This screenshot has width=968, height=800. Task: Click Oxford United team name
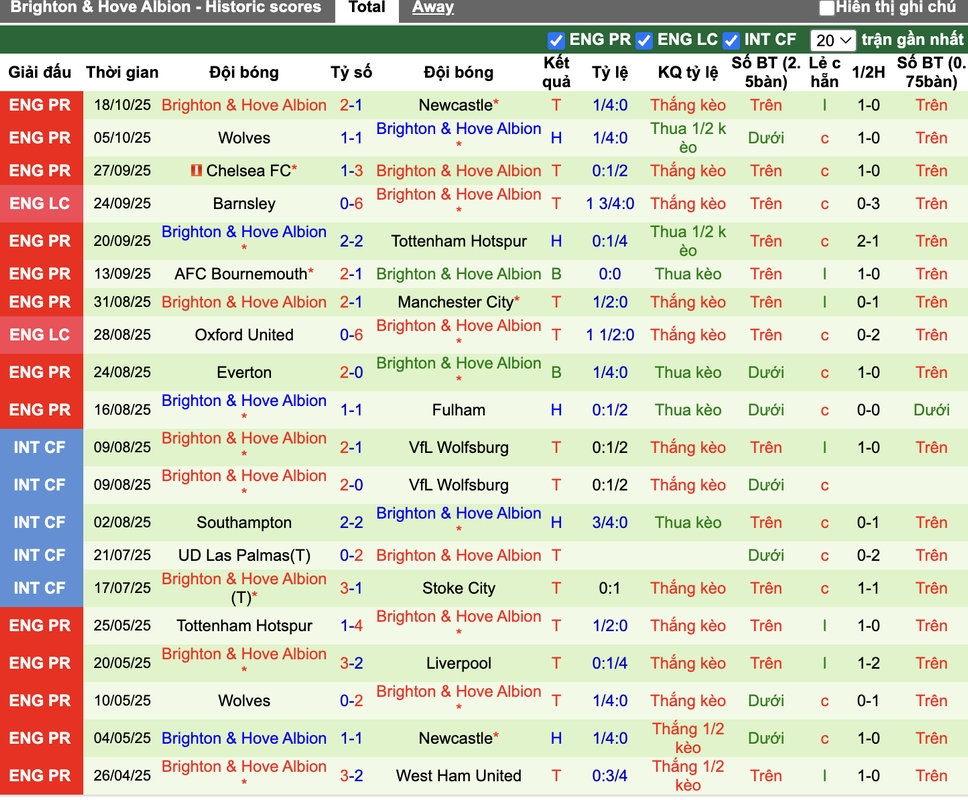point(244,335)
